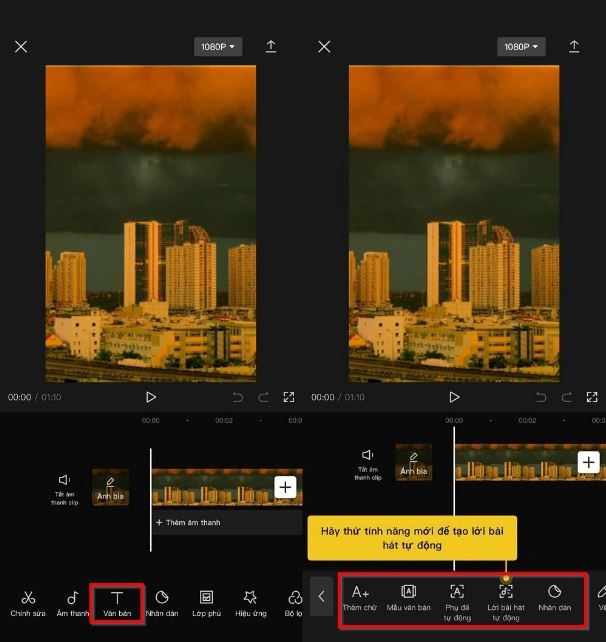Open the 1080P resolution dropdown in right screen
The width and height of the screenshot is (606, 642).
point(521,47)
